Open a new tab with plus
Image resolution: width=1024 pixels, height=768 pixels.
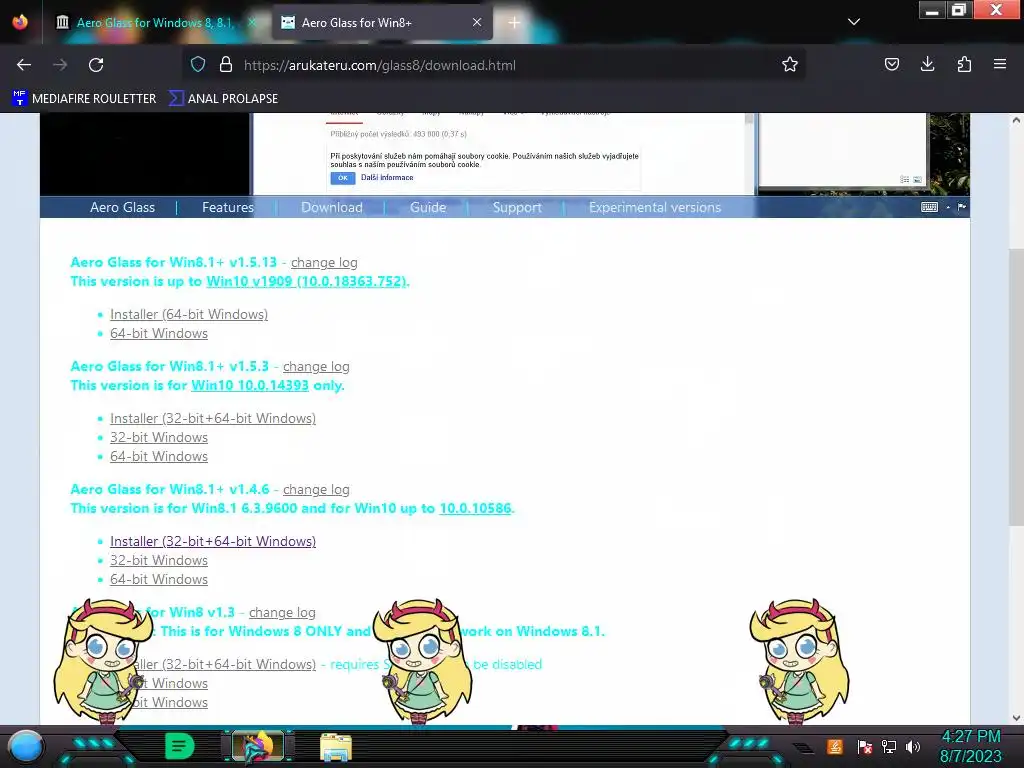point(514,22)
